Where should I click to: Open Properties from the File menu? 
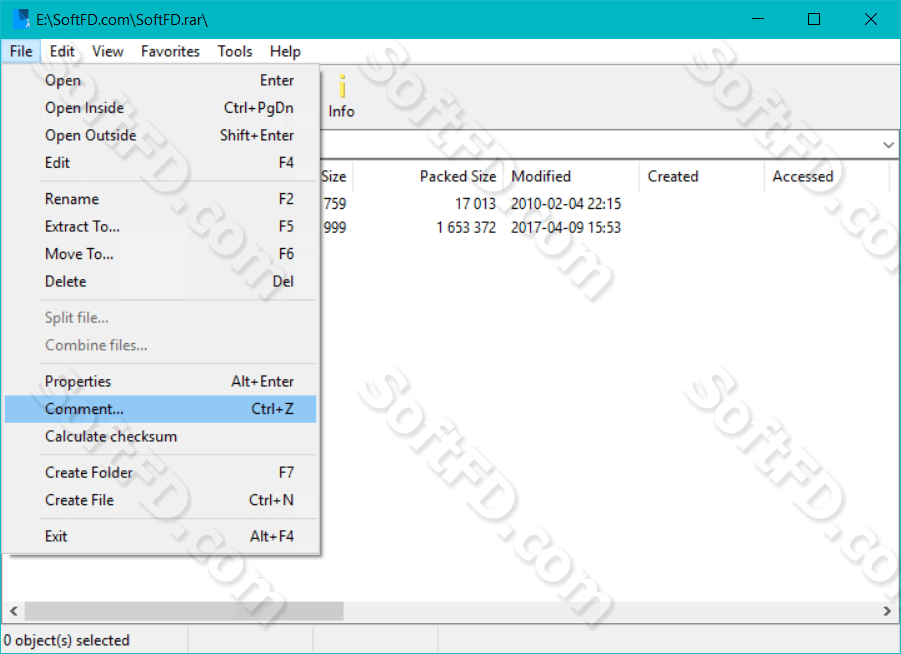pos(160,382)
